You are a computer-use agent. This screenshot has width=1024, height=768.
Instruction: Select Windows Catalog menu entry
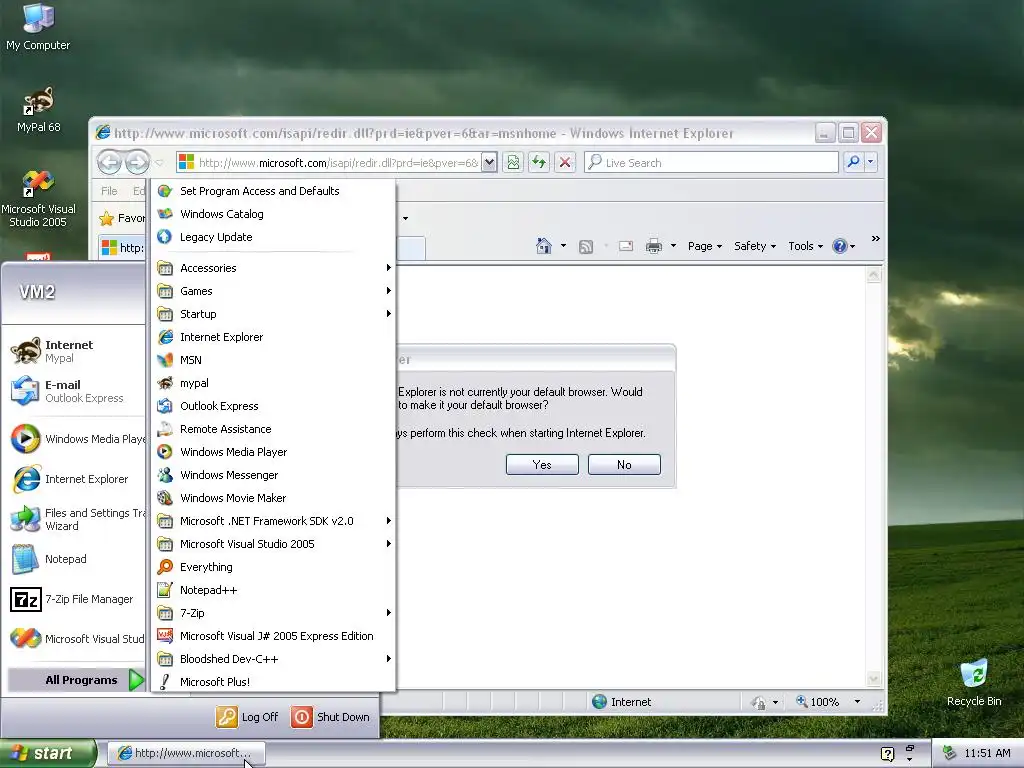click(274, 214)
